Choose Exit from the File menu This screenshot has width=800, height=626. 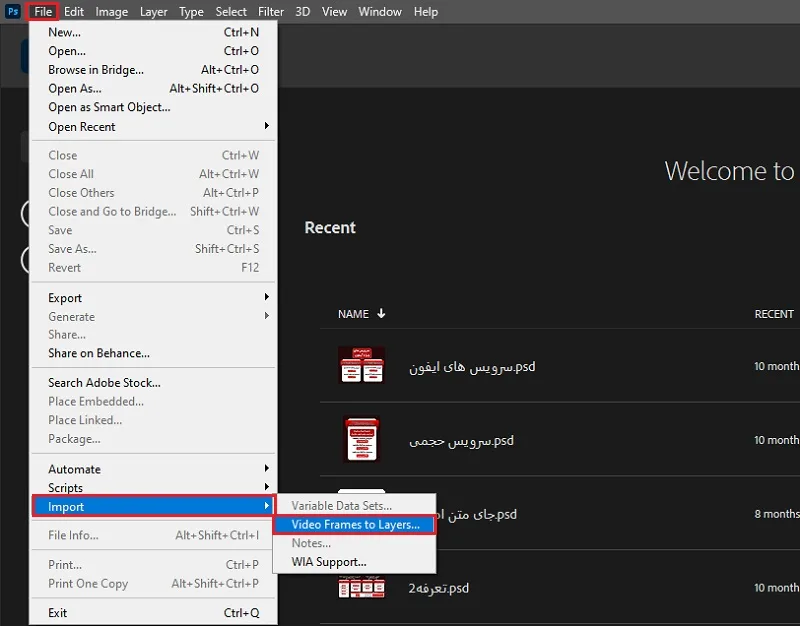(x=154, y=613)
